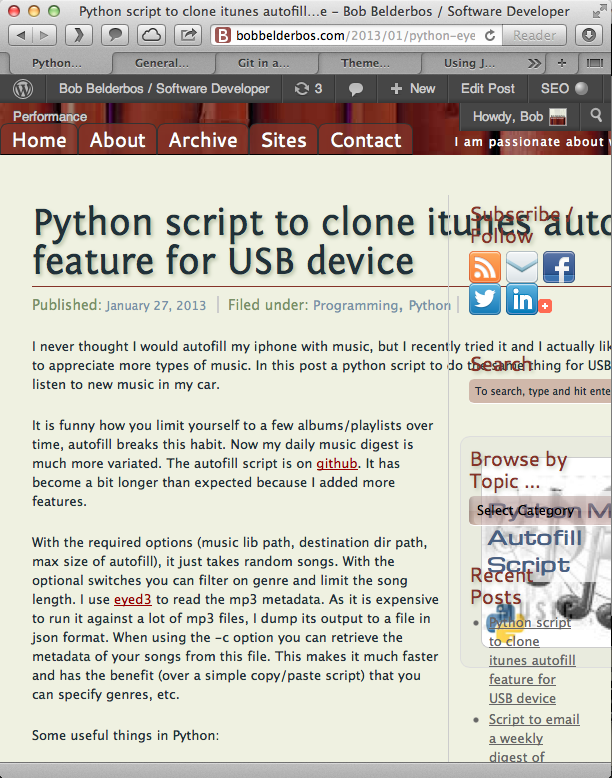Go forward with Safari's forward arrow

click(x=45, y=35)
